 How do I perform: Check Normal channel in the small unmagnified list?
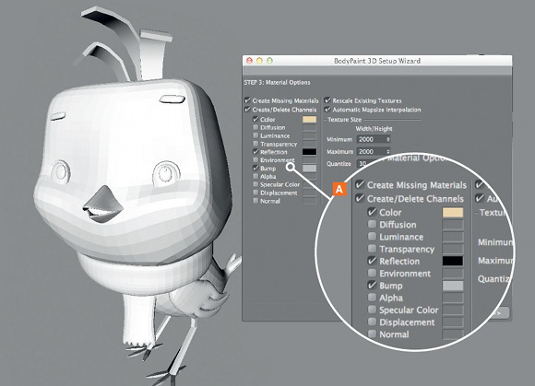[255, 201]
